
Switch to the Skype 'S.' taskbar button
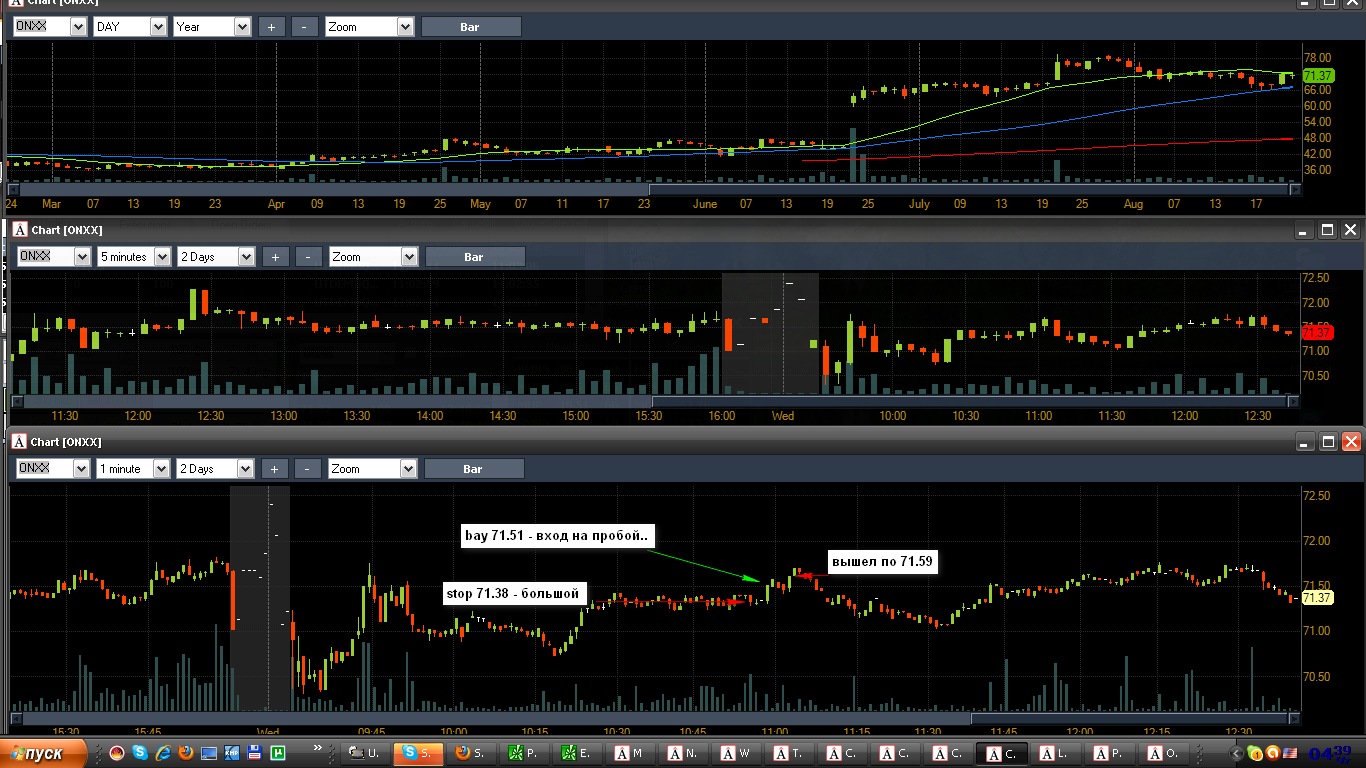click(x=418, y=753)
